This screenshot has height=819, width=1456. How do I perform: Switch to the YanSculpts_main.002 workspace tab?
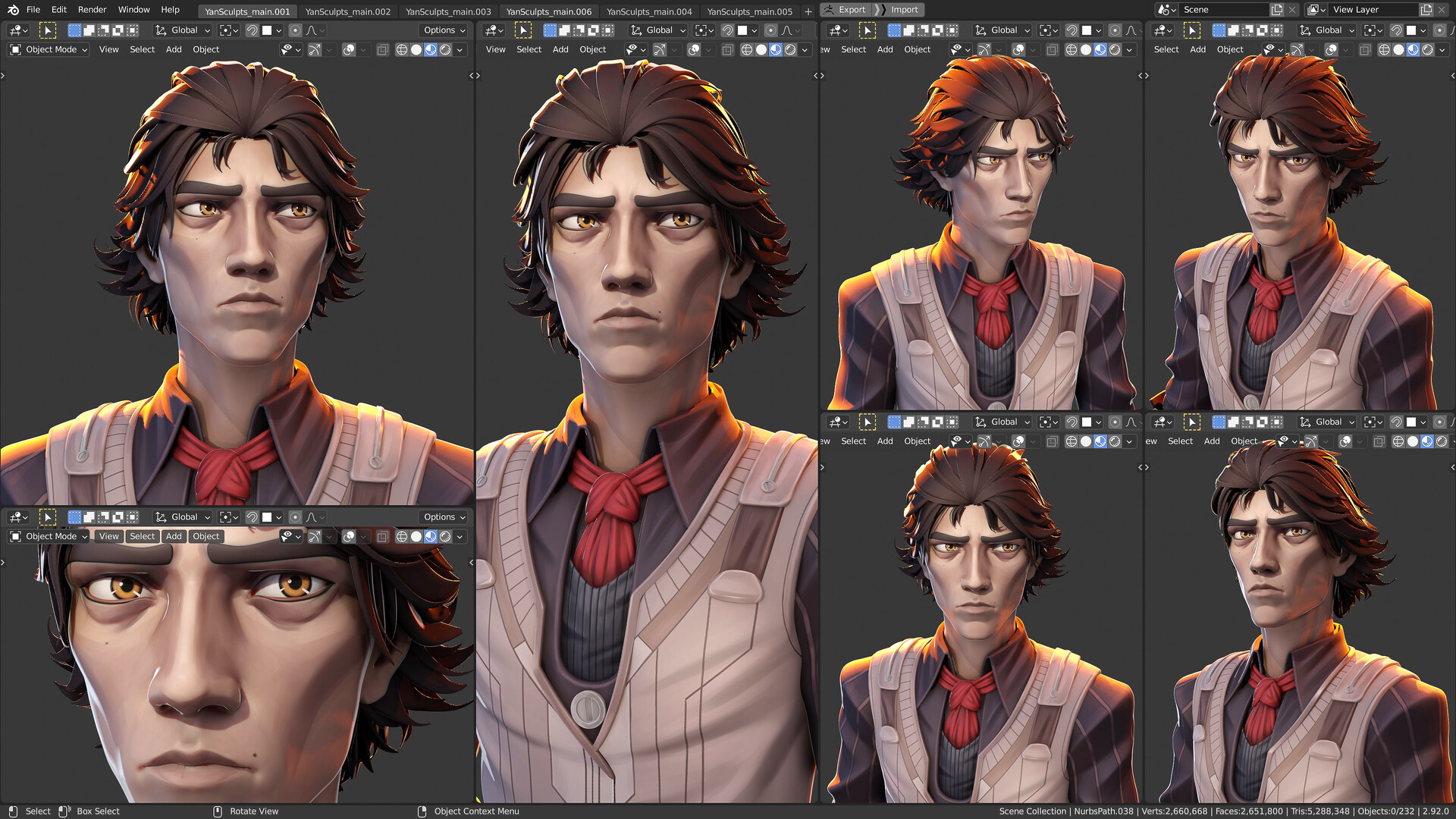point(348,11)
